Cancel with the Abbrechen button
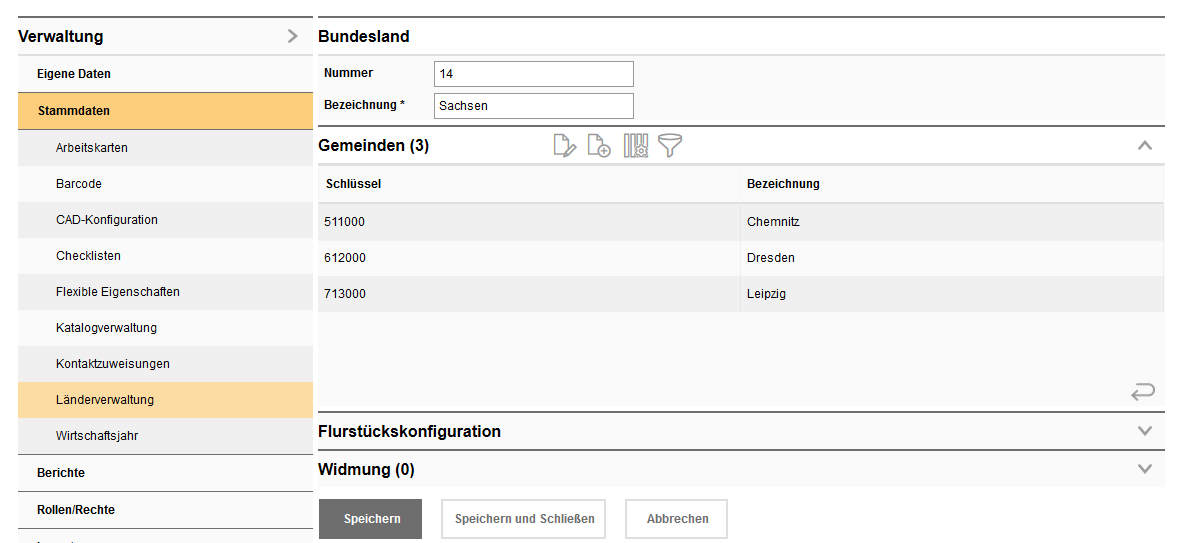Screen dimensions: 1181x543 click(x=677, y=519)
